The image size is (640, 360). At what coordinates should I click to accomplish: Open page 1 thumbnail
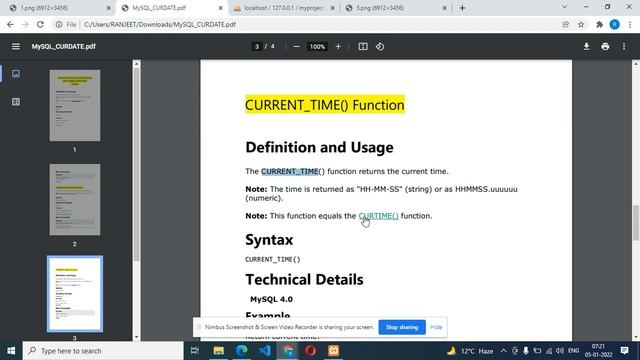coord(75,105)
